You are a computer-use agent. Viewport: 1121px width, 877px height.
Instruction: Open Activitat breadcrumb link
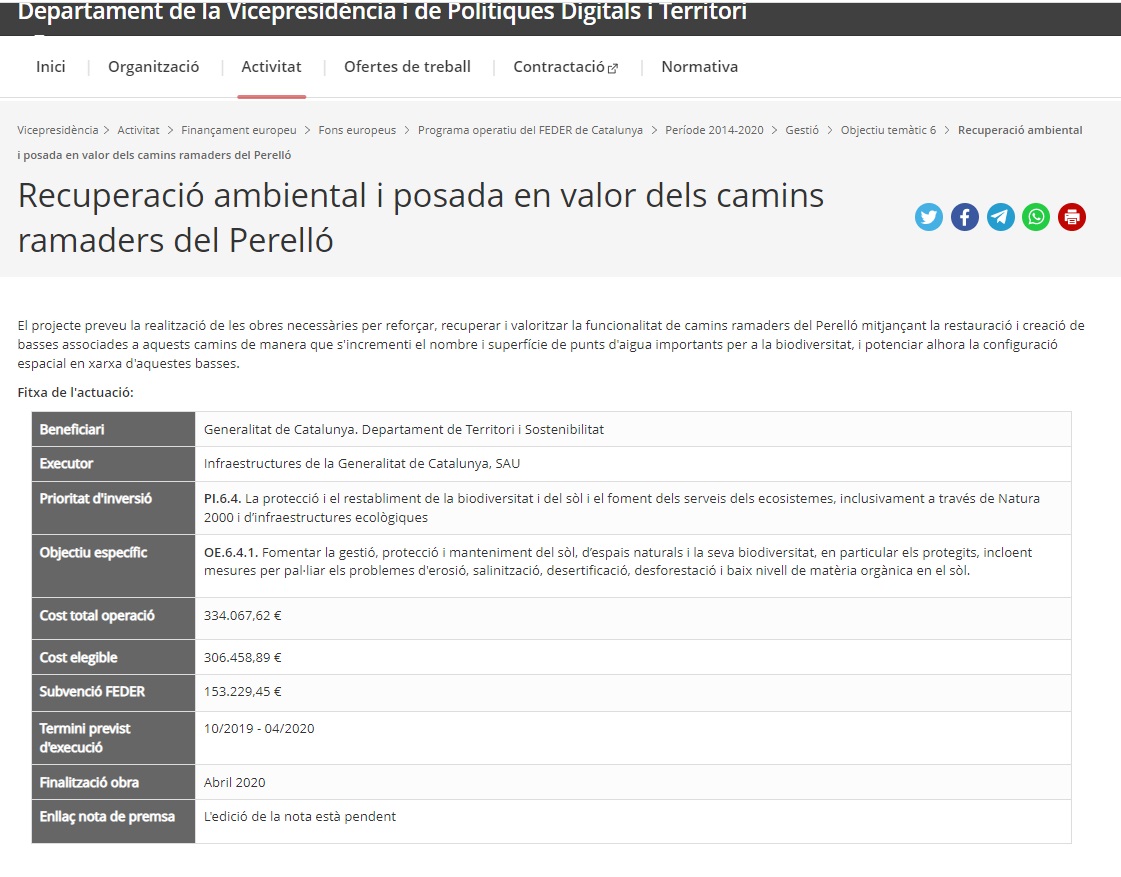[139, 130]
